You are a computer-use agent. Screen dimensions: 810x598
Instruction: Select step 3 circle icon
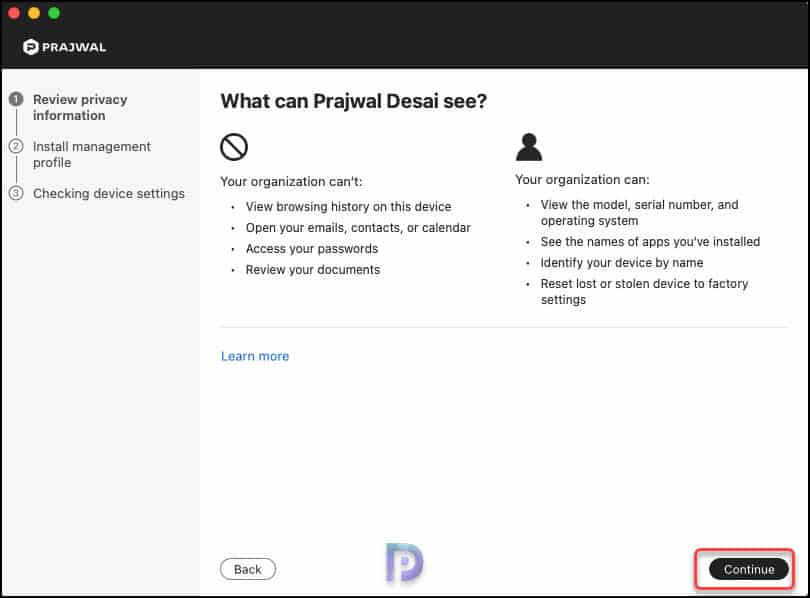pyautogui.click(x=16, y=193)
